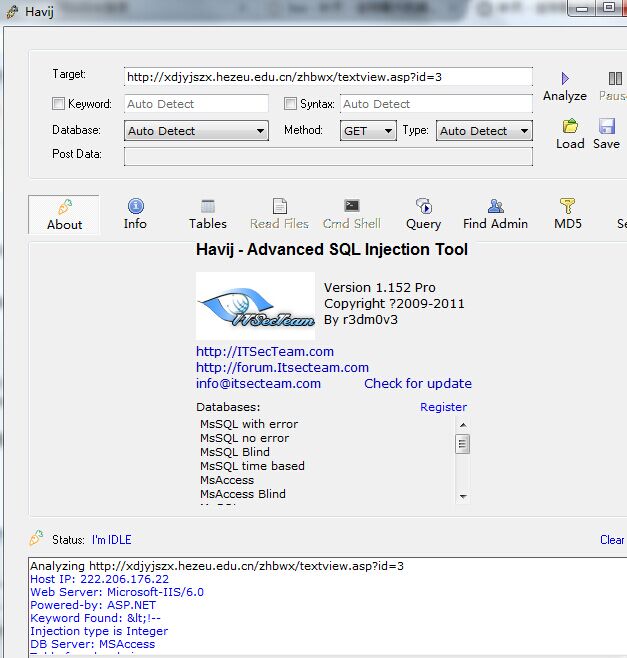The width and height of the screenshot is (627, 658).
Task: Open the Read Files icon
Action: [280, 206]
